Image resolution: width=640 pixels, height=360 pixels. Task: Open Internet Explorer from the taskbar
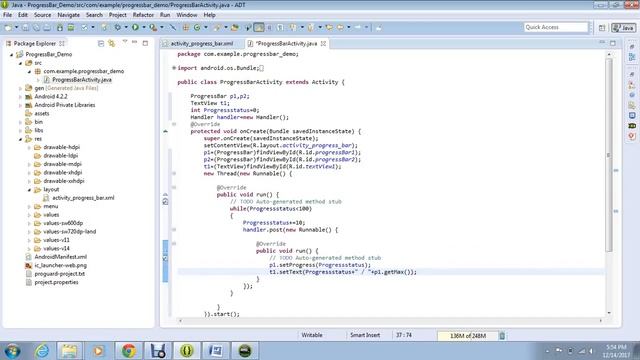[42, 351]
